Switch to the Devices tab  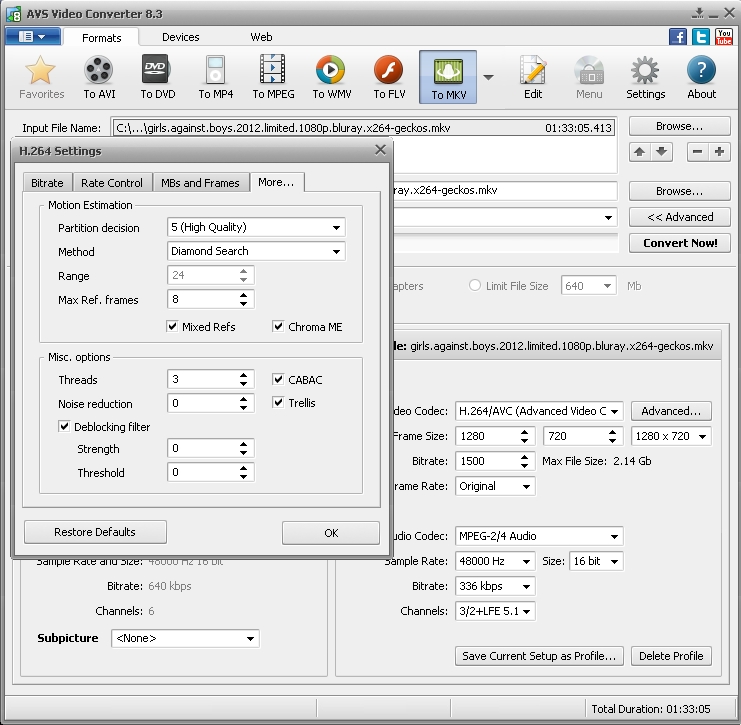click(181, 37)
